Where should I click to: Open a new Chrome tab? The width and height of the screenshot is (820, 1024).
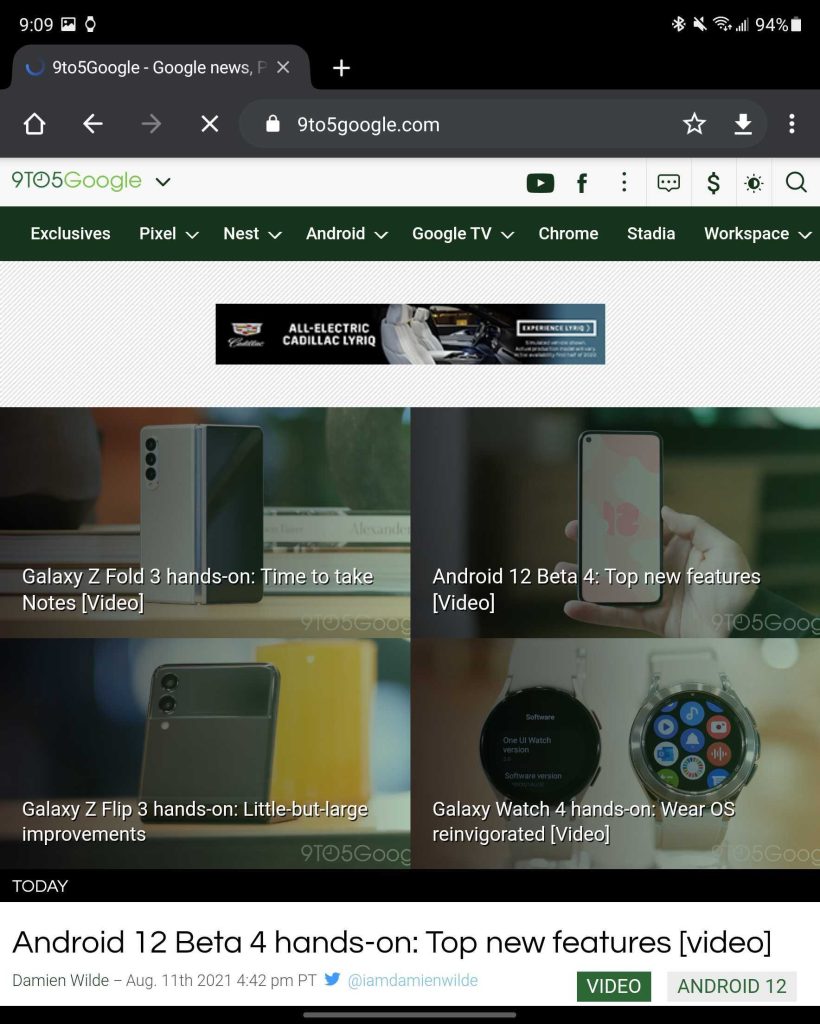click(x=341, y=68)
